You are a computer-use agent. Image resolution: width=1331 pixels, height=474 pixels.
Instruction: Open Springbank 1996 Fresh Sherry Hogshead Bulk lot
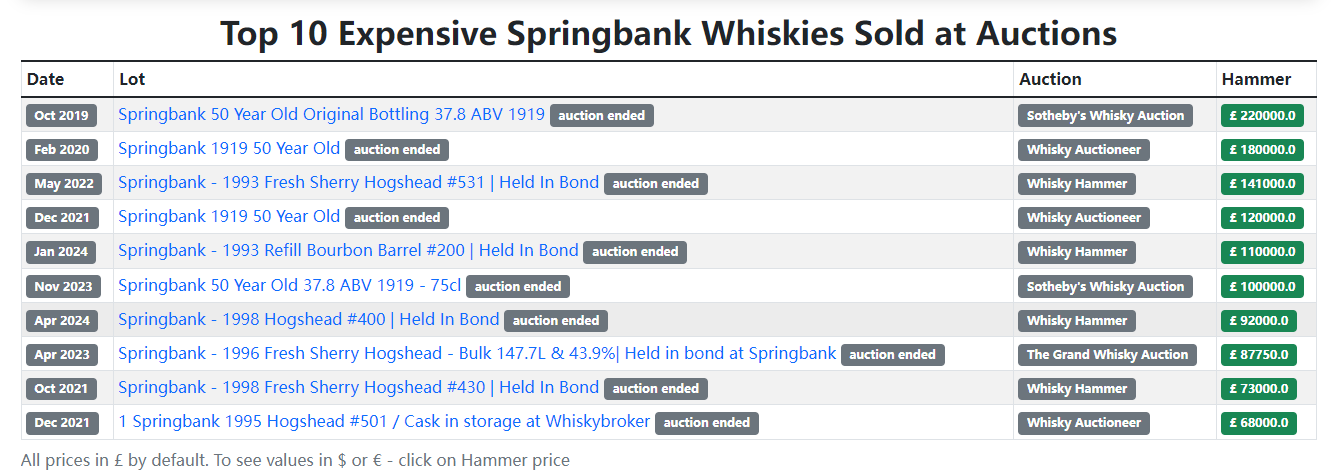pyautogui.click(x=477, y=354)
